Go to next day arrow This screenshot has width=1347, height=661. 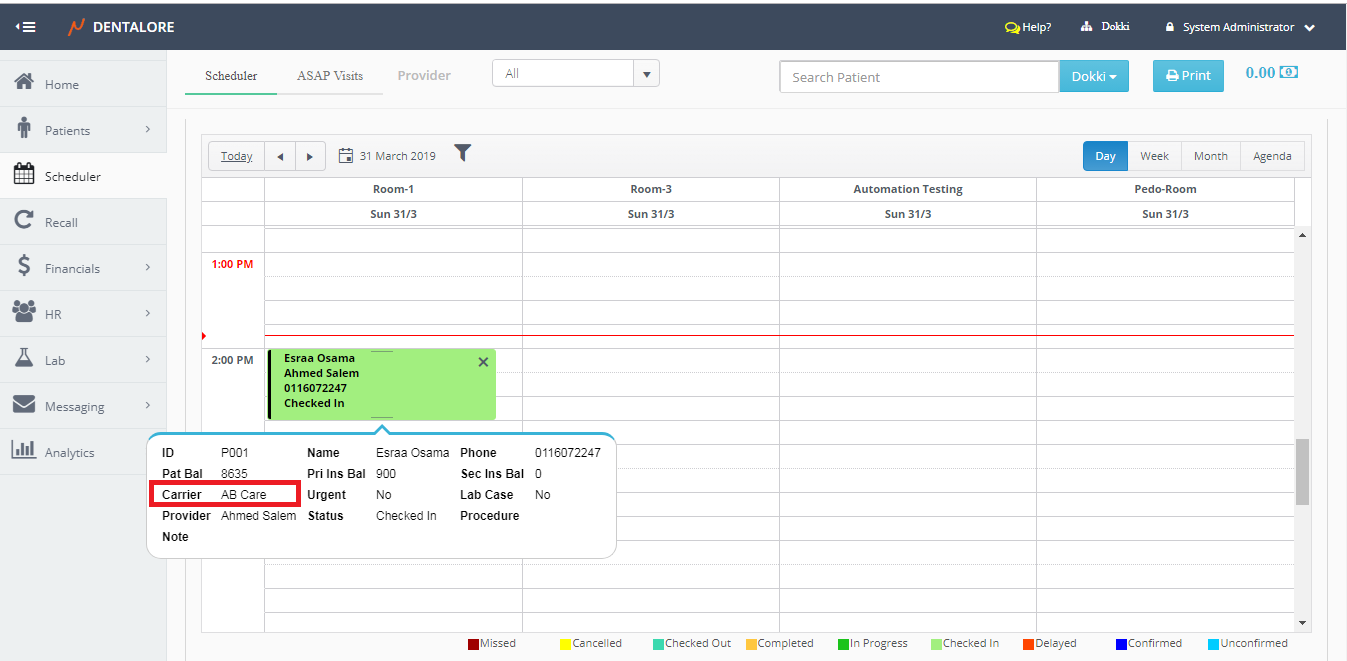click(310, 157)
